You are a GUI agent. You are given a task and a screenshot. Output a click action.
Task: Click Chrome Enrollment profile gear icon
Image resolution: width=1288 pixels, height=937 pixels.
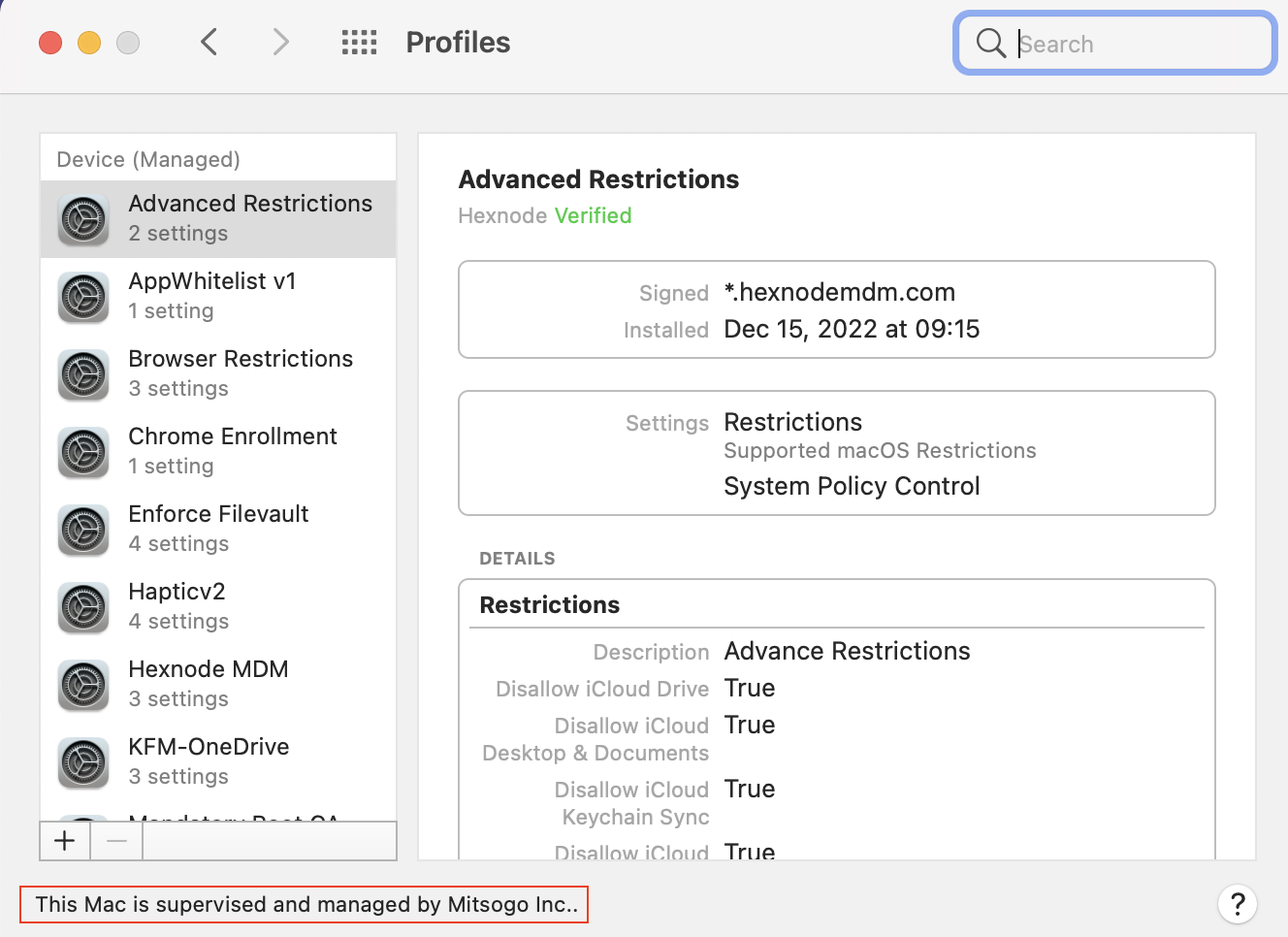click(83, 452)
